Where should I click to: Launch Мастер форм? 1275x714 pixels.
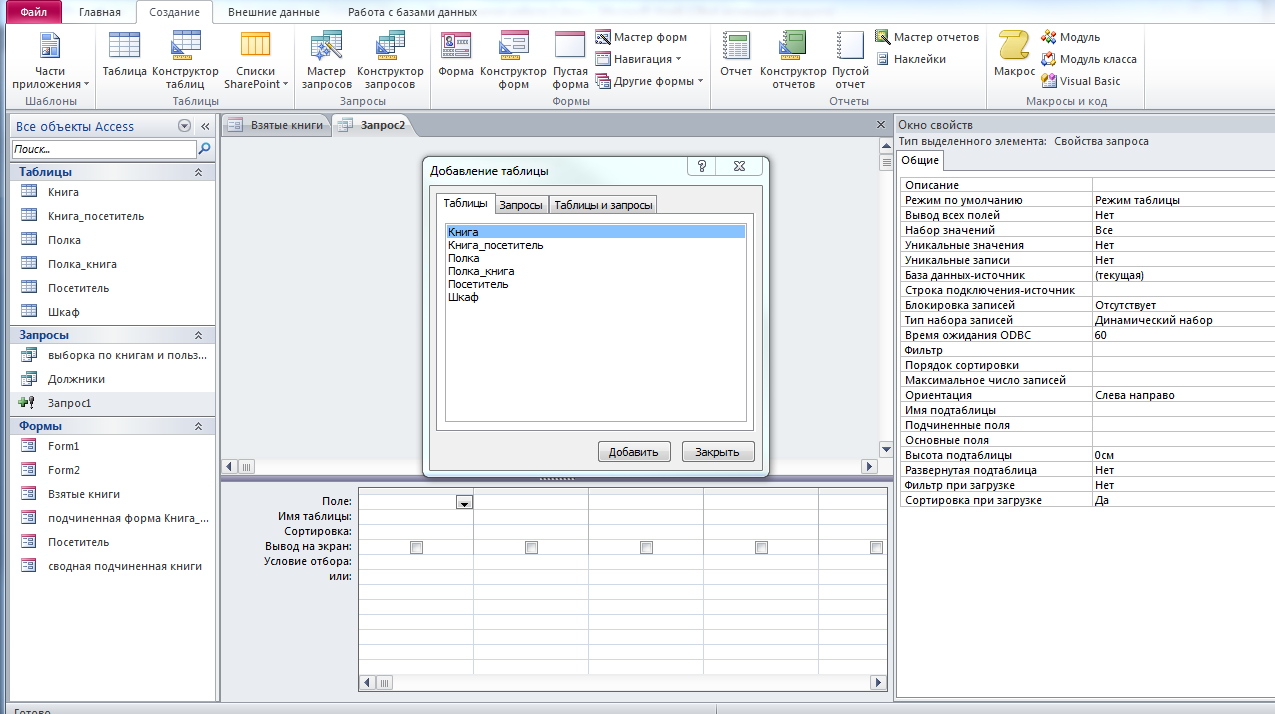(641, 37)
